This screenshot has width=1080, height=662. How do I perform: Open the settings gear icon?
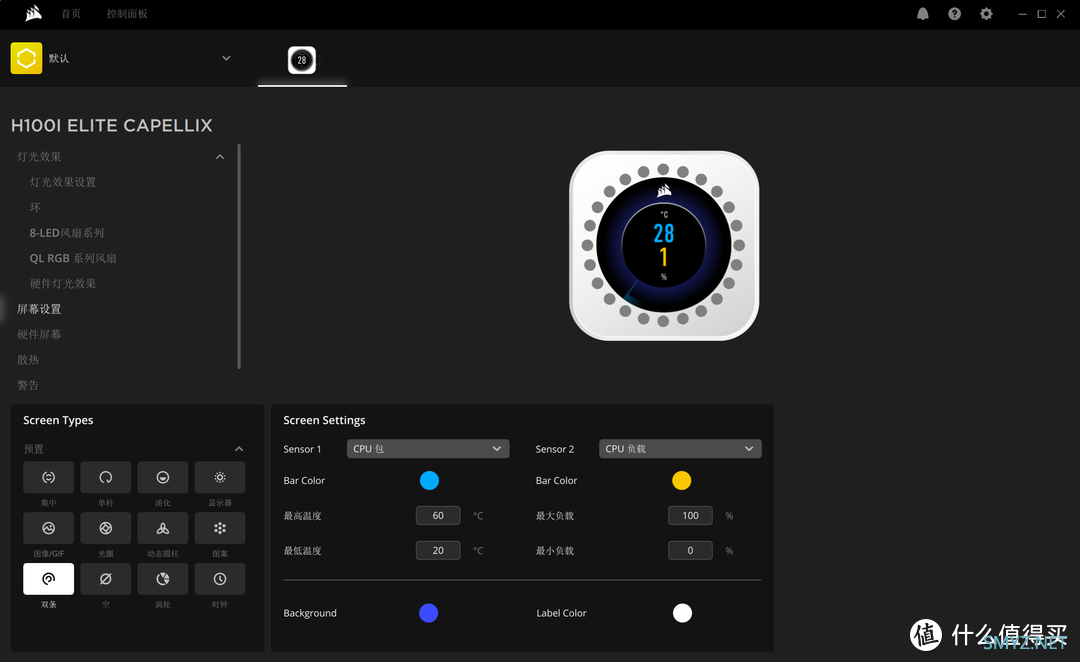[x=986, y=14]
